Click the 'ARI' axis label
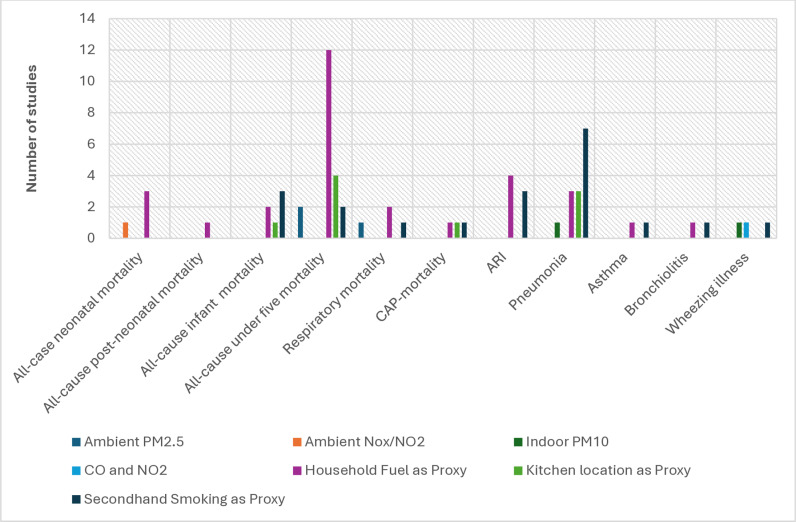This screenshot has width=796, height=522. (497, 263)
